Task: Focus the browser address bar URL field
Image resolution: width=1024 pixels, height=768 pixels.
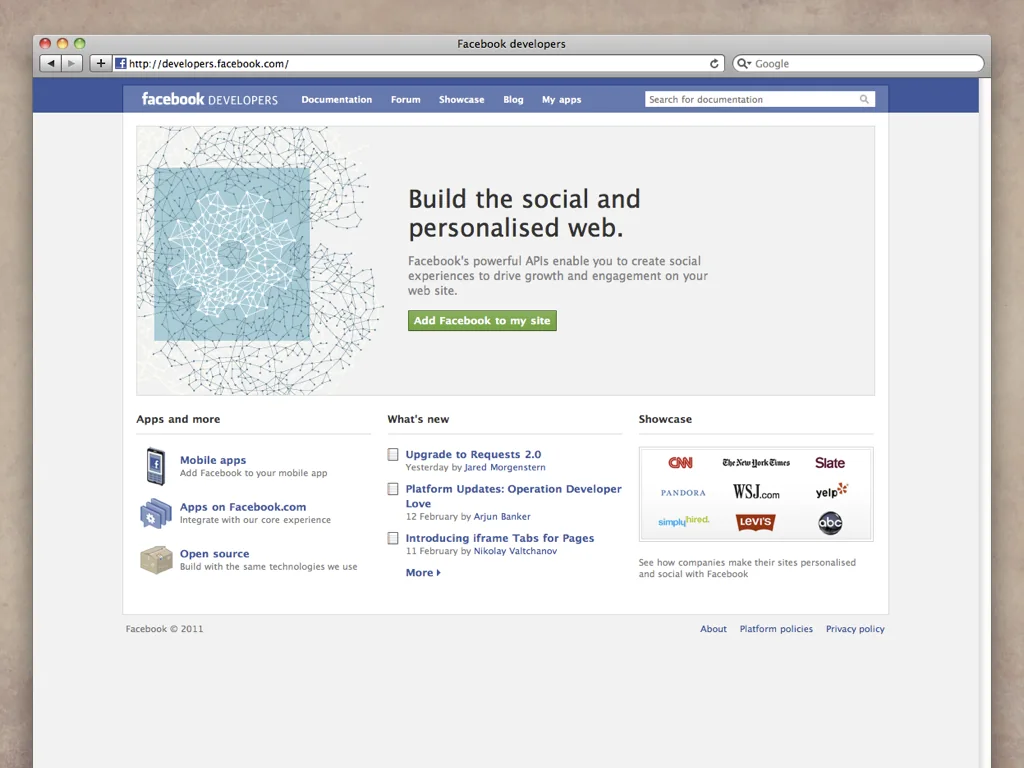Action: pos(418,63)
